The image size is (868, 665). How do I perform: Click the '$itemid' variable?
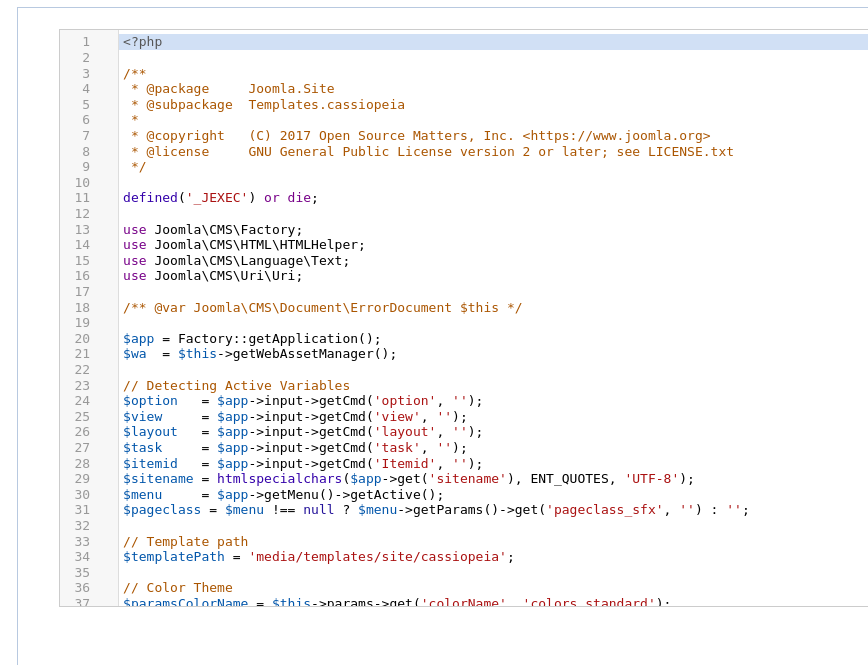(150, 463)
